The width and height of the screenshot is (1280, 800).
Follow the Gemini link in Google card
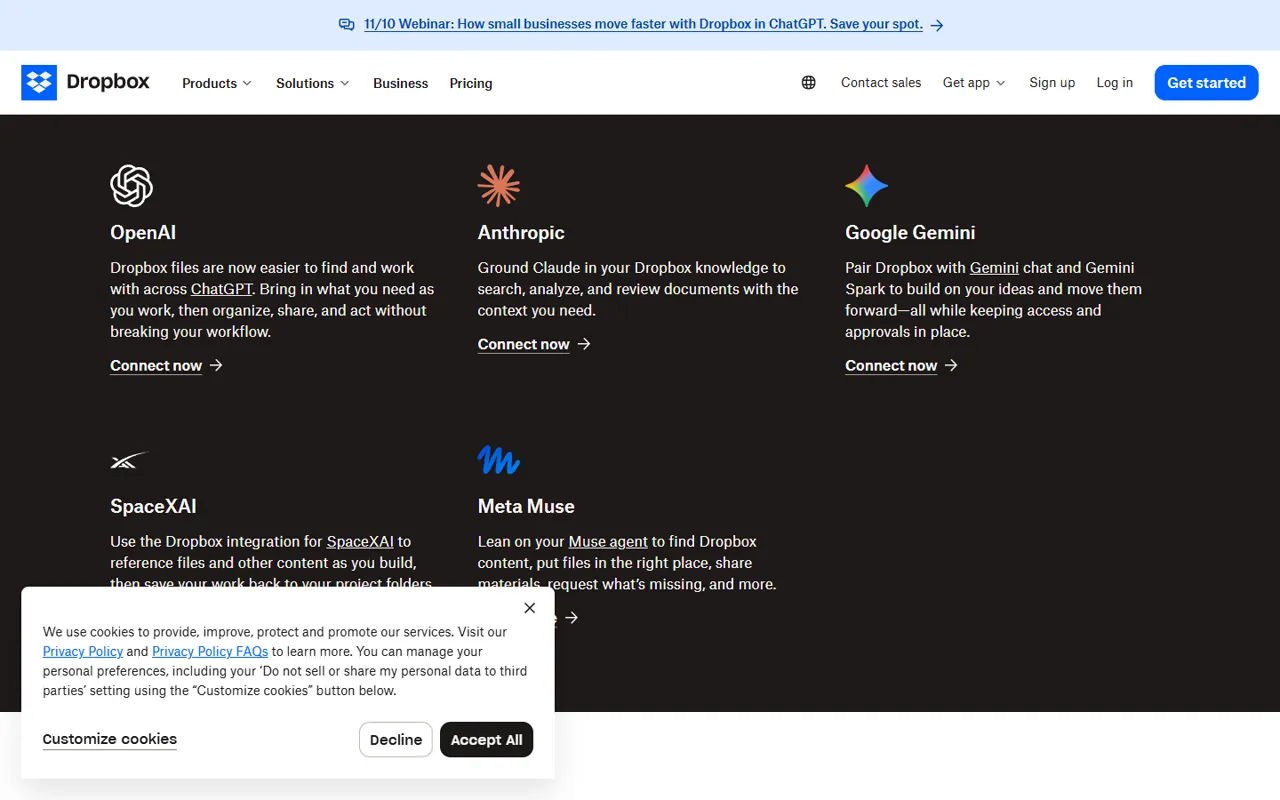coord(994,268)
